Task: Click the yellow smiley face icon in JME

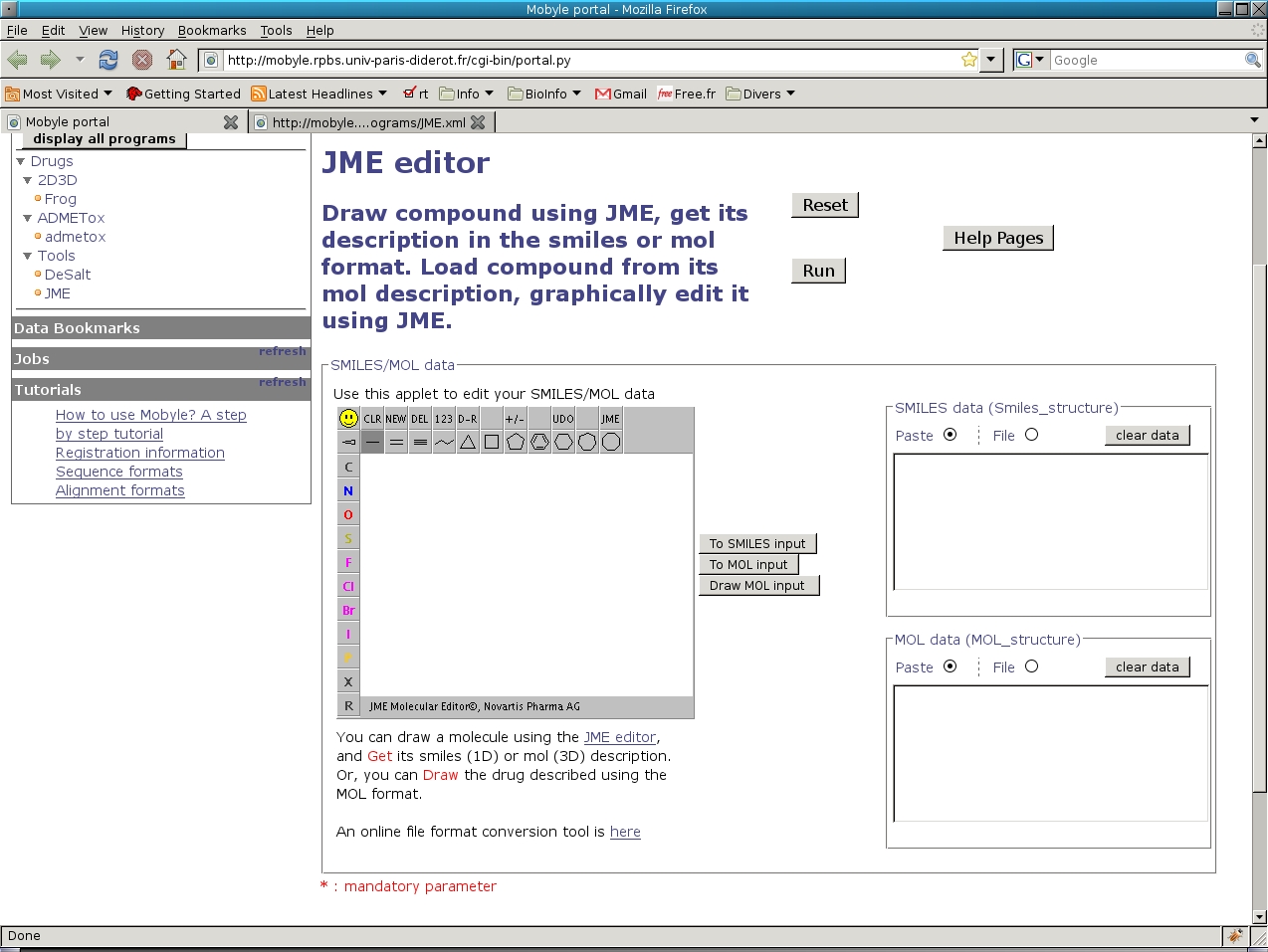Action: pyautogui.click(x=348, y=419)
